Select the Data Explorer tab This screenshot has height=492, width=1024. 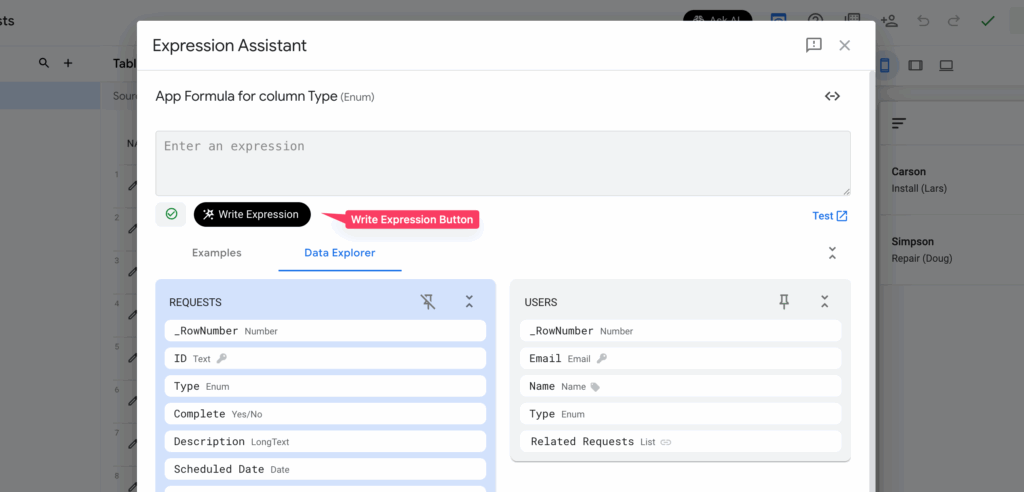340,253
